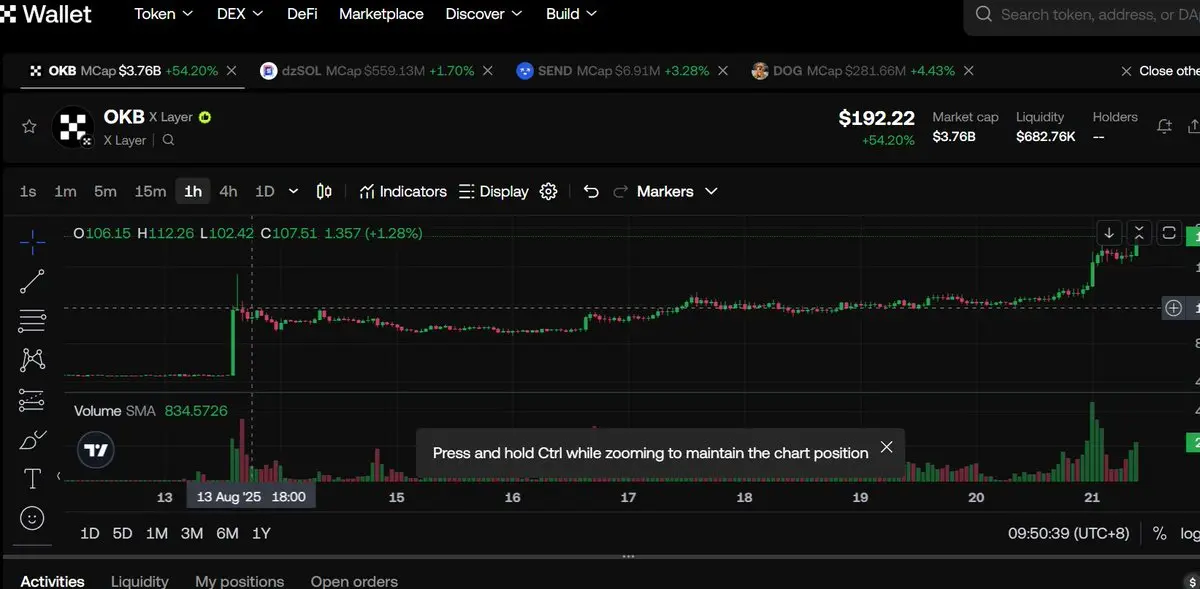The image size is (1200, 589).
Task: Open the forecasting and measurement tools
Action: [x=32, y=400]
